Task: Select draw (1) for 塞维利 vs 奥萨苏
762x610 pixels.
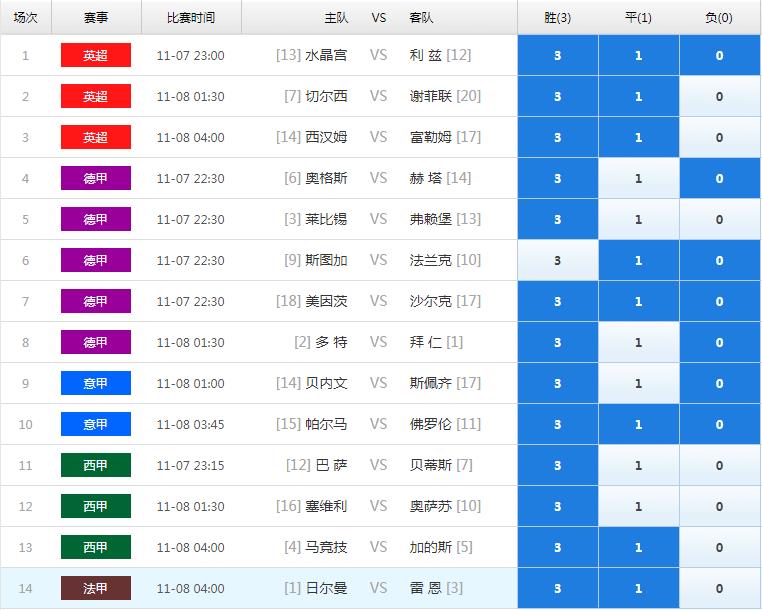Action: (x=639, y=506)
